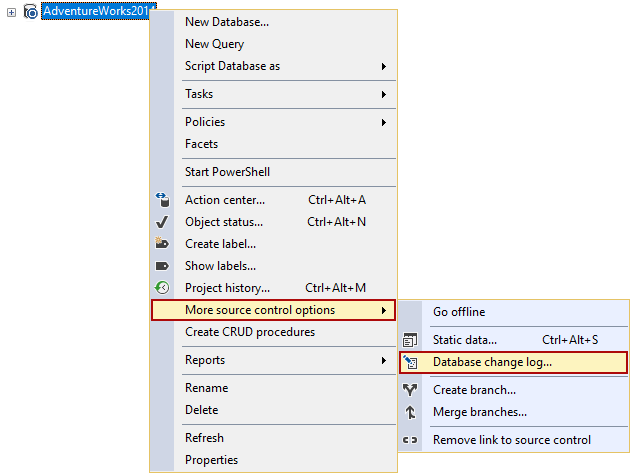Click the Database change log icon
This screenshot has width=630, height=473.
coord(410,362)
